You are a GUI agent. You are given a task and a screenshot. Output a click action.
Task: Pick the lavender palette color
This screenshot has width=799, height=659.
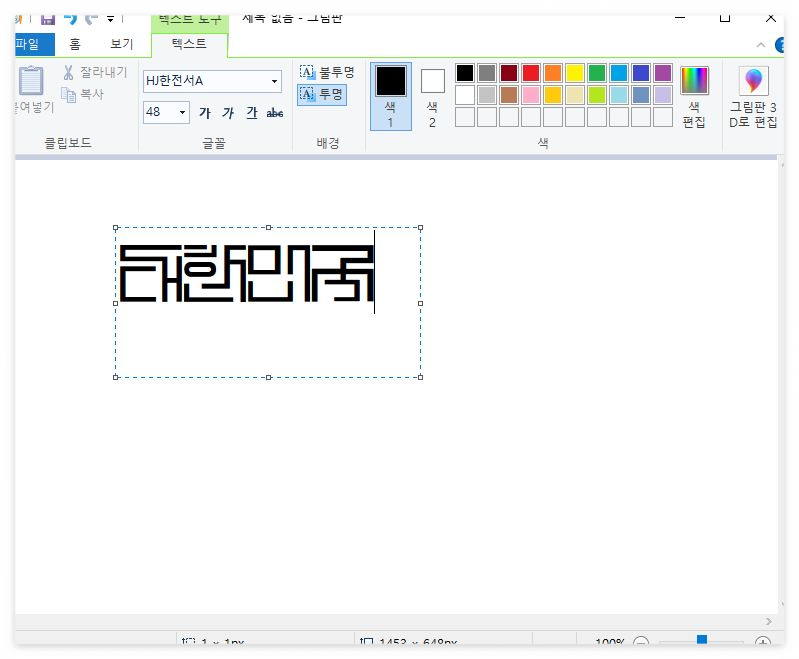click(x=662, y=95)
